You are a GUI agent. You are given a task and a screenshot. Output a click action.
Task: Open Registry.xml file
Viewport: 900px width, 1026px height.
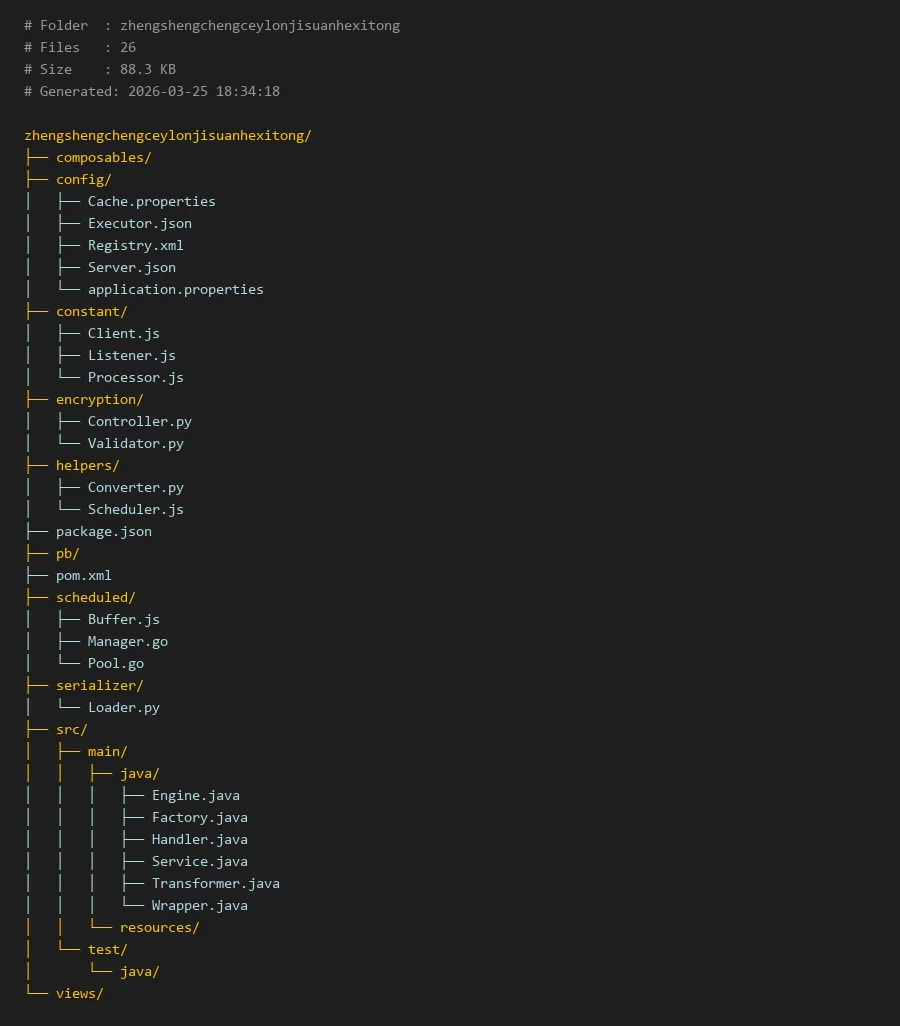[135, 245]
